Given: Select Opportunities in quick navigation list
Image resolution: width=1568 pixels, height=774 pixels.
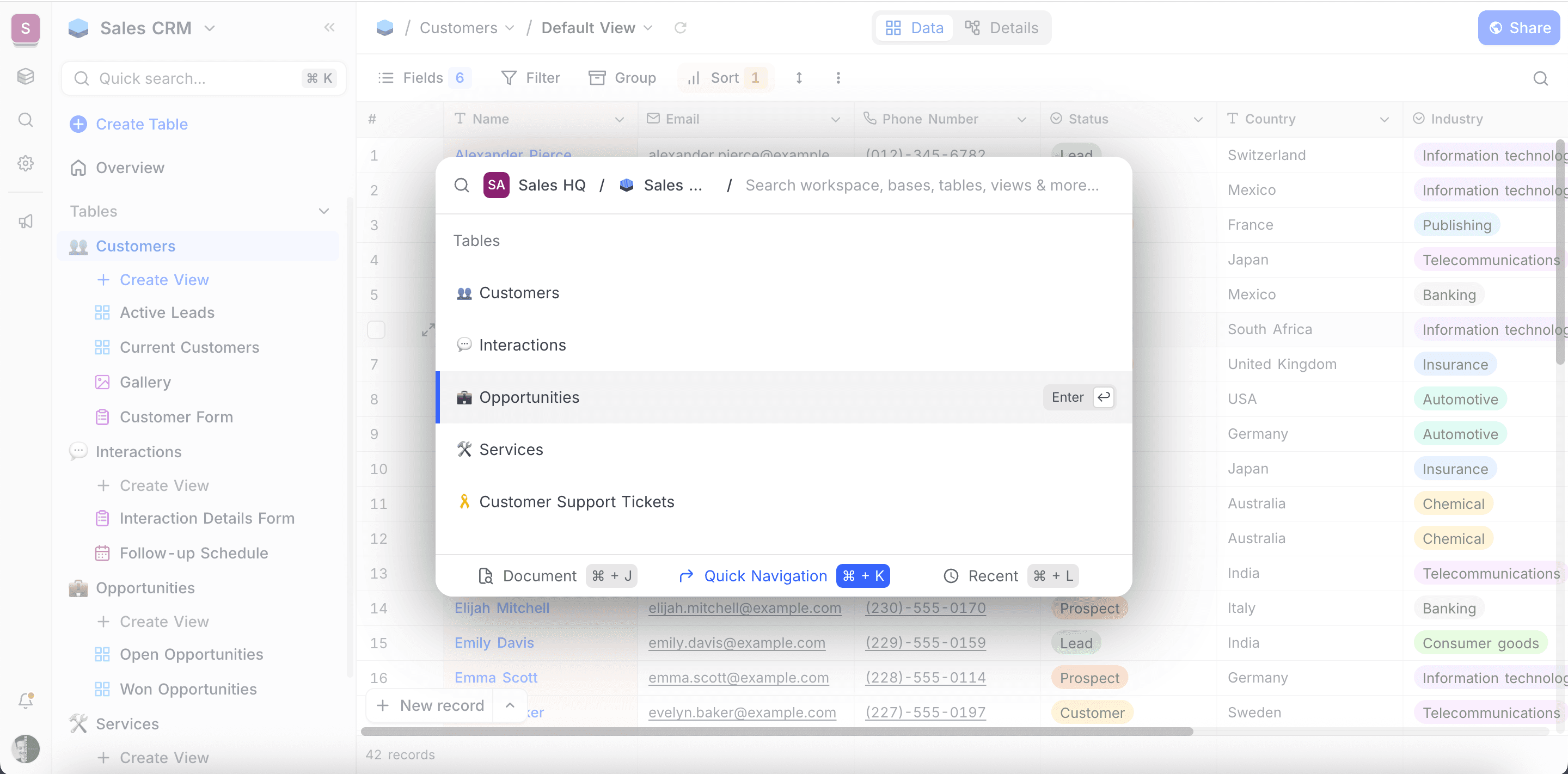Looking at the screenshot, I should coord(529,397).
